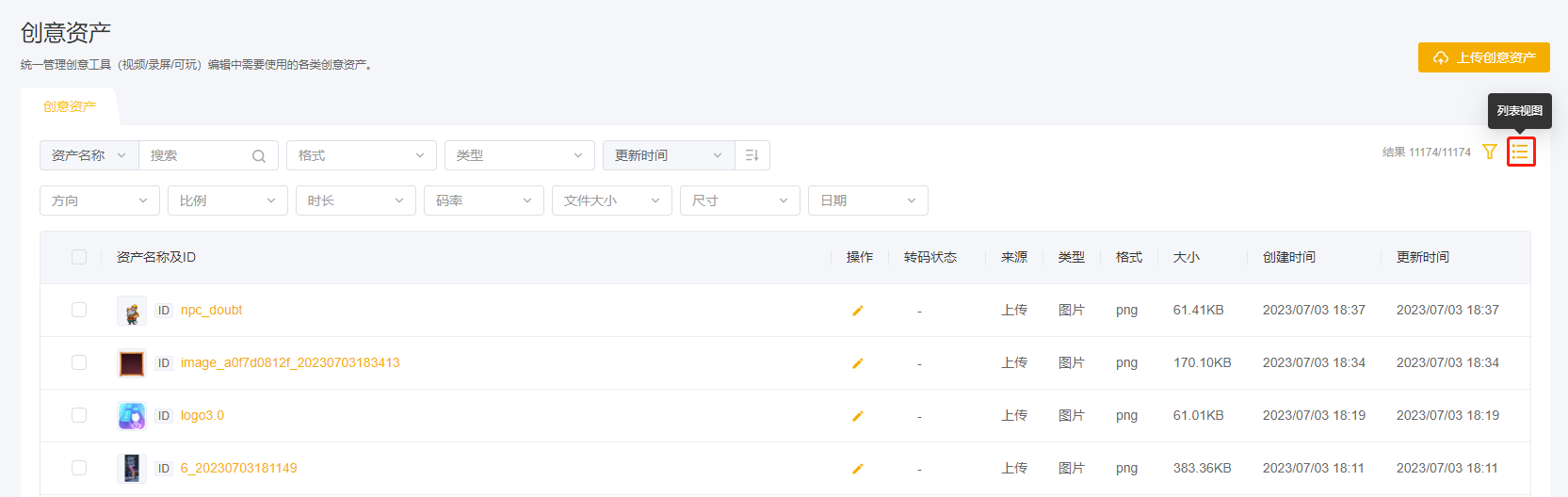Toggle sort order icon beside 更新时间
Image resolution: width=1568 pixels, height=497 pixels.
[752, 155]
